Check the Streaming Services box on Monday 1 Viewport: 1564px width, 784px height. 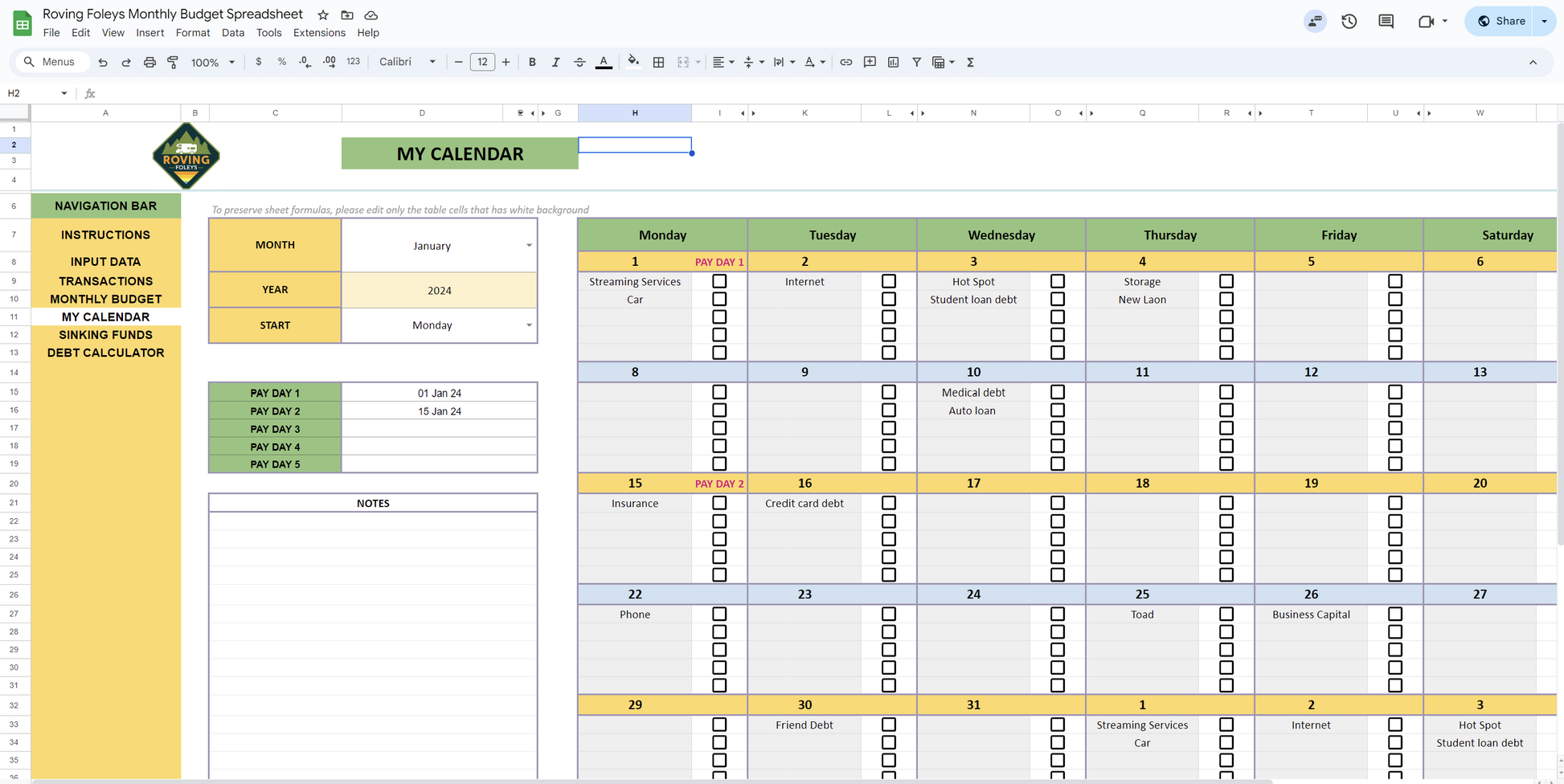pyautogui.click(x=719, y=281)
